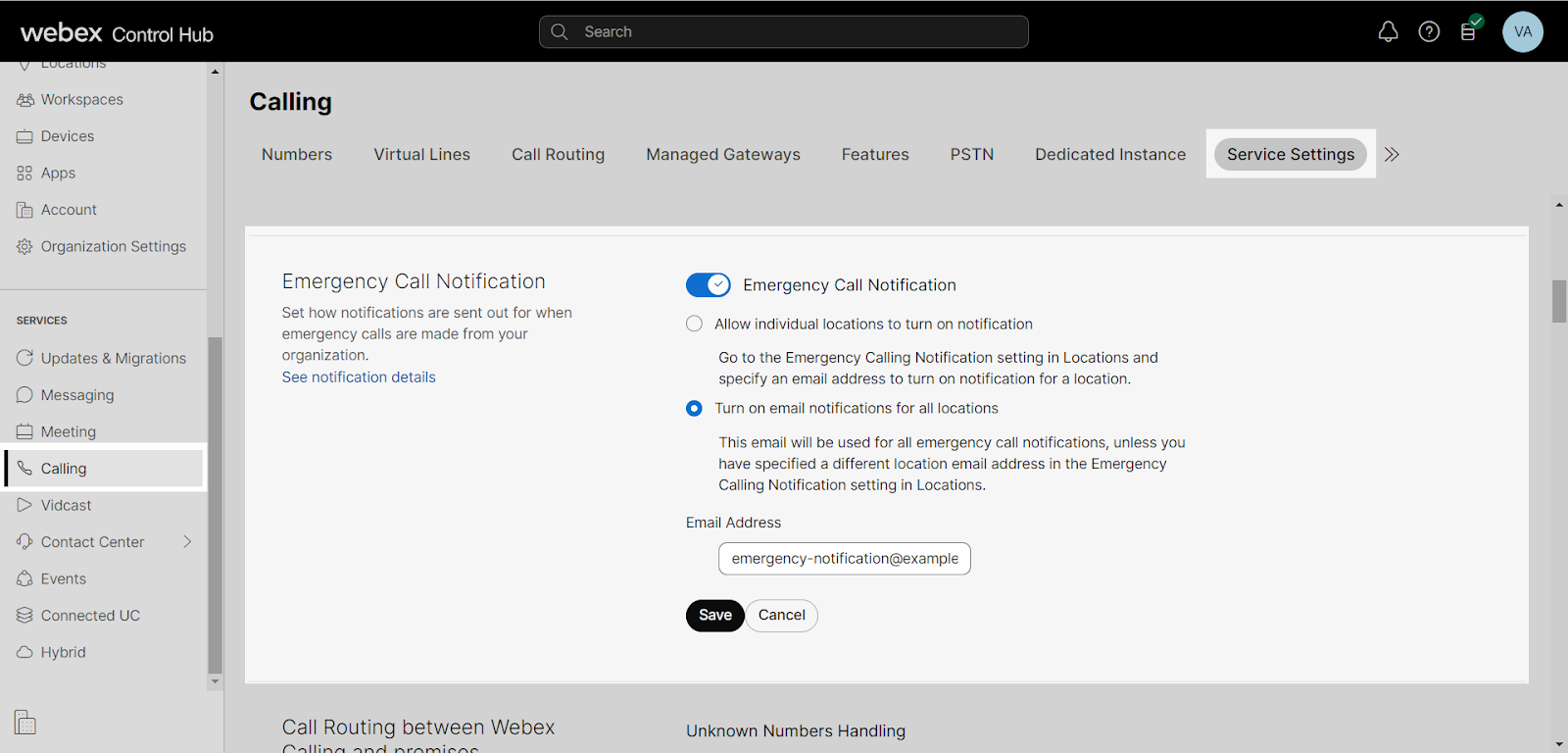Click the Workspaces sidebar icon

coord(24,100)
